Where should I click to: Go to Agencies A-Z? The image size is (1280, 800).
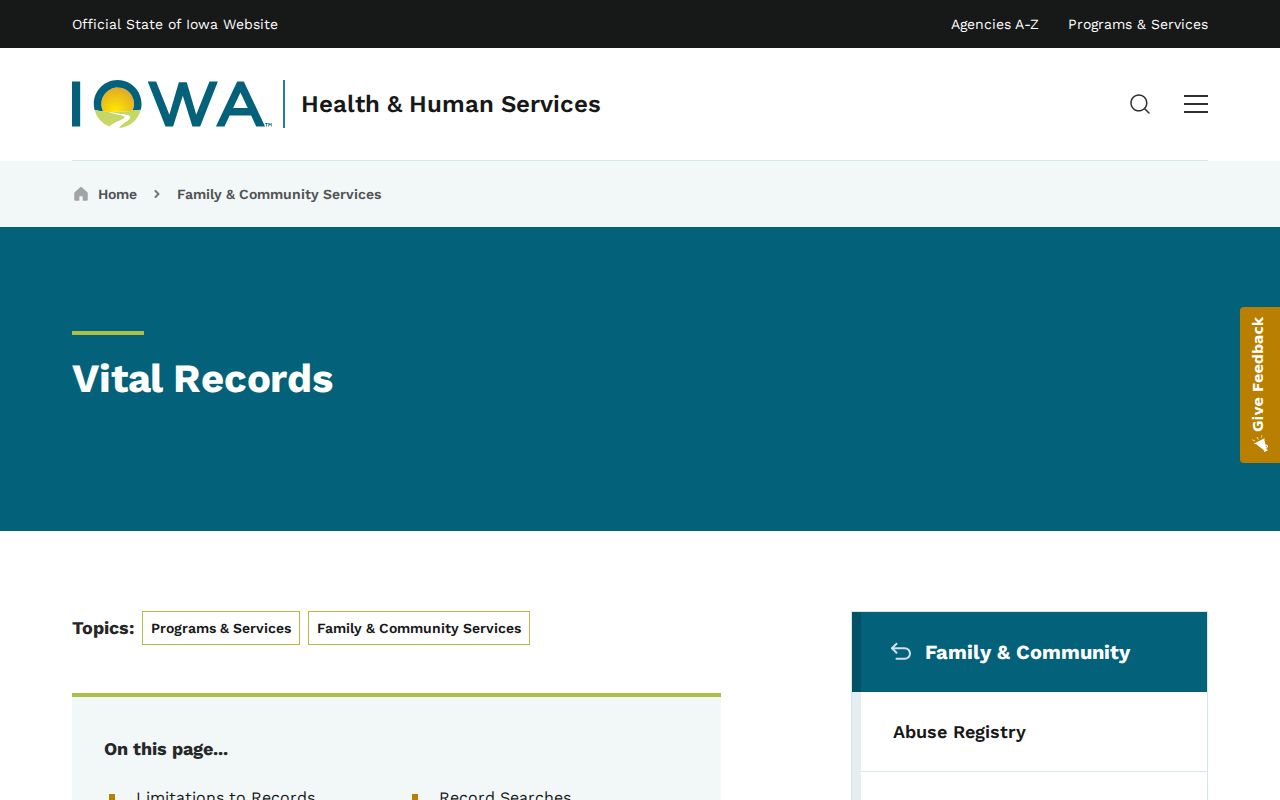pyautogui.click(x=995, y=24)
